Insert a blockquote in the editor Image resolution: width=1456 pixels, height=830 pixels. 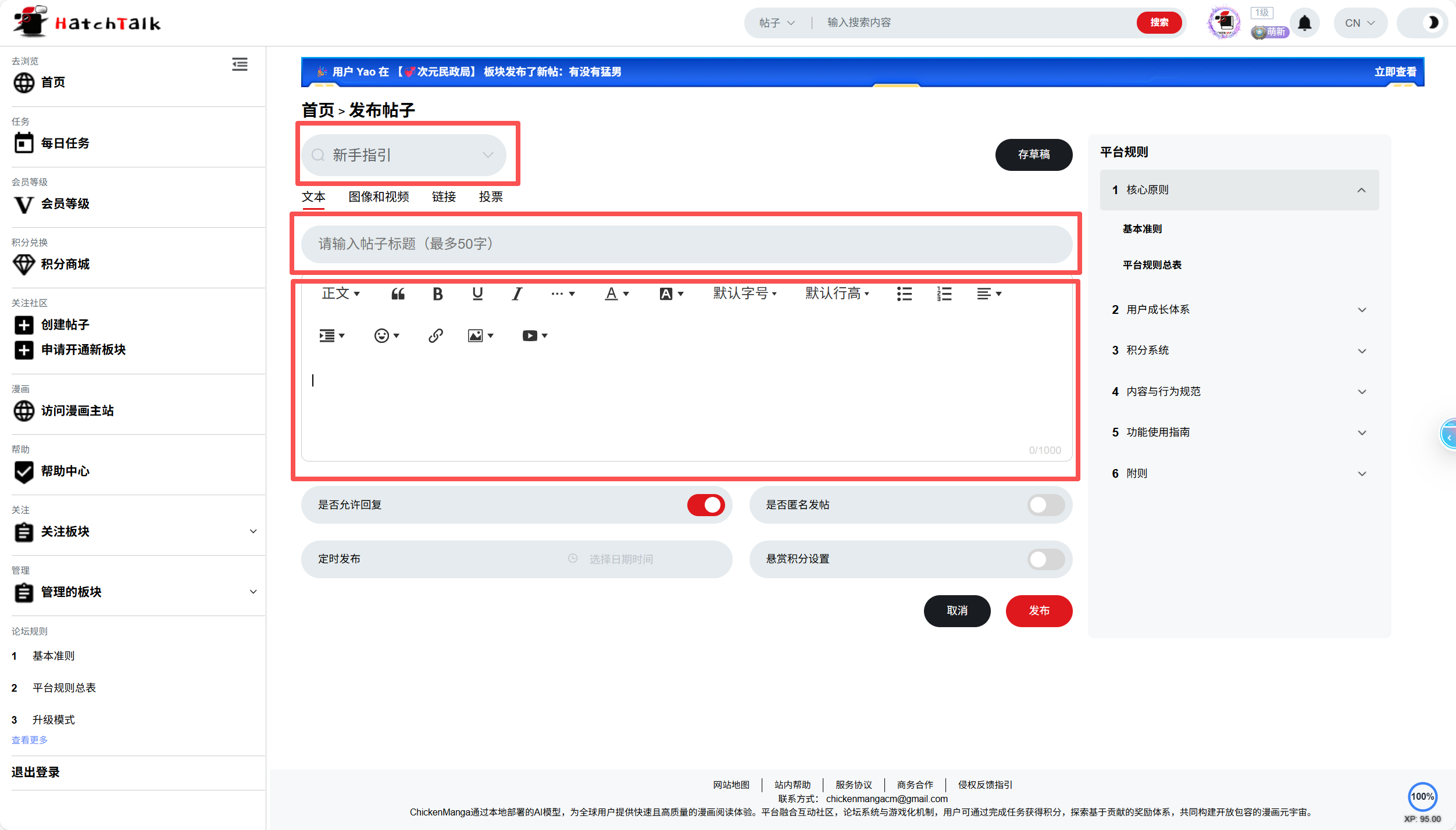coord(398,294)
